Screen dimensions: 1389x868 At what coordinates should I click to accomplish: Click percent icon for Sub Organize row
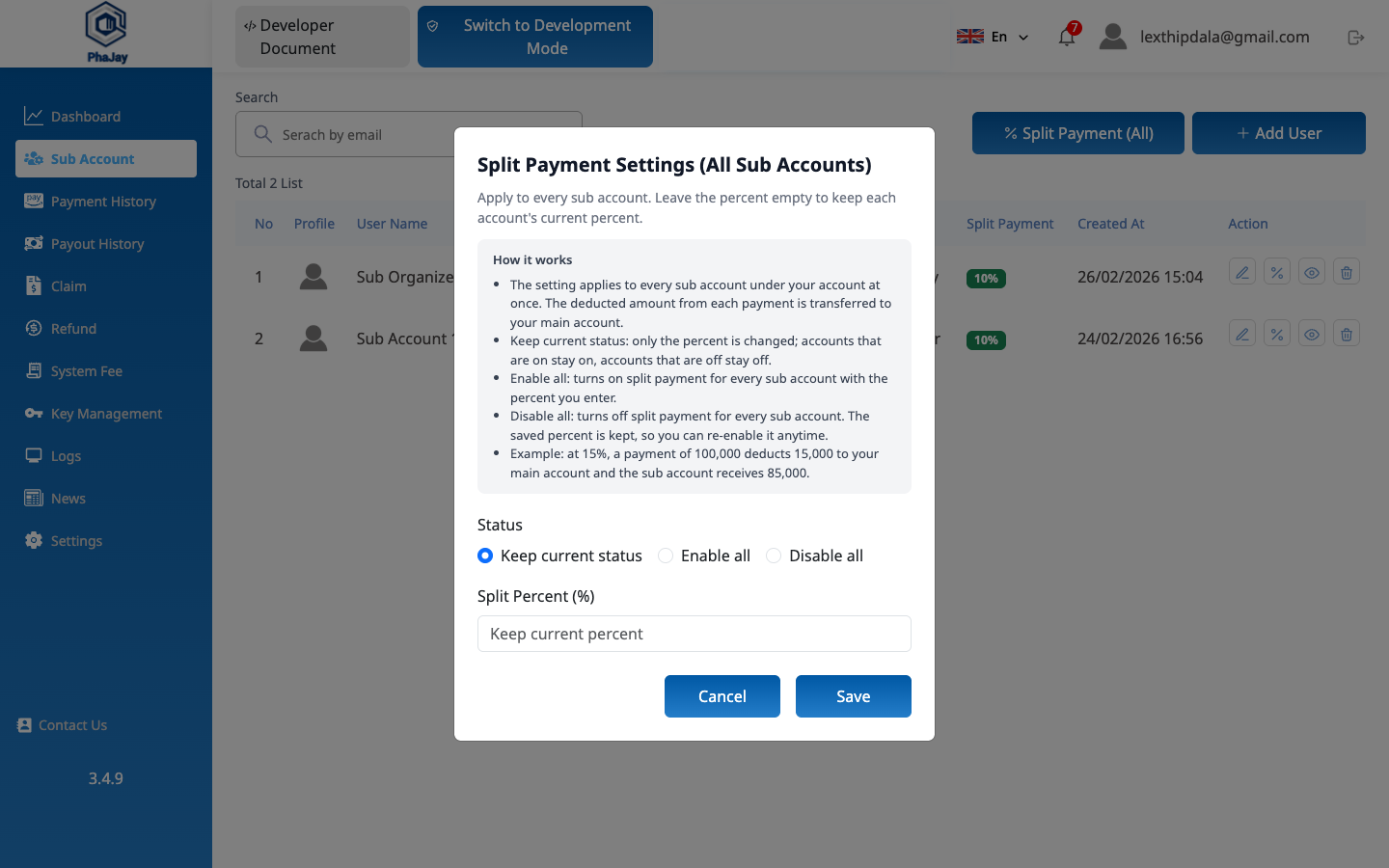1277,272
